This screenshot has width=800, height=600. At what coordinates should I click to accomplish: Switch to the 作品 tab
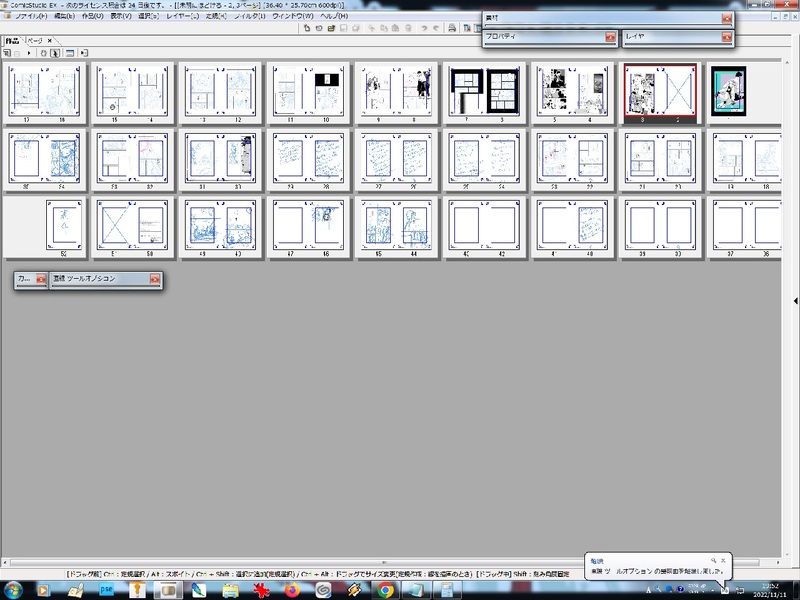(12, 40)
